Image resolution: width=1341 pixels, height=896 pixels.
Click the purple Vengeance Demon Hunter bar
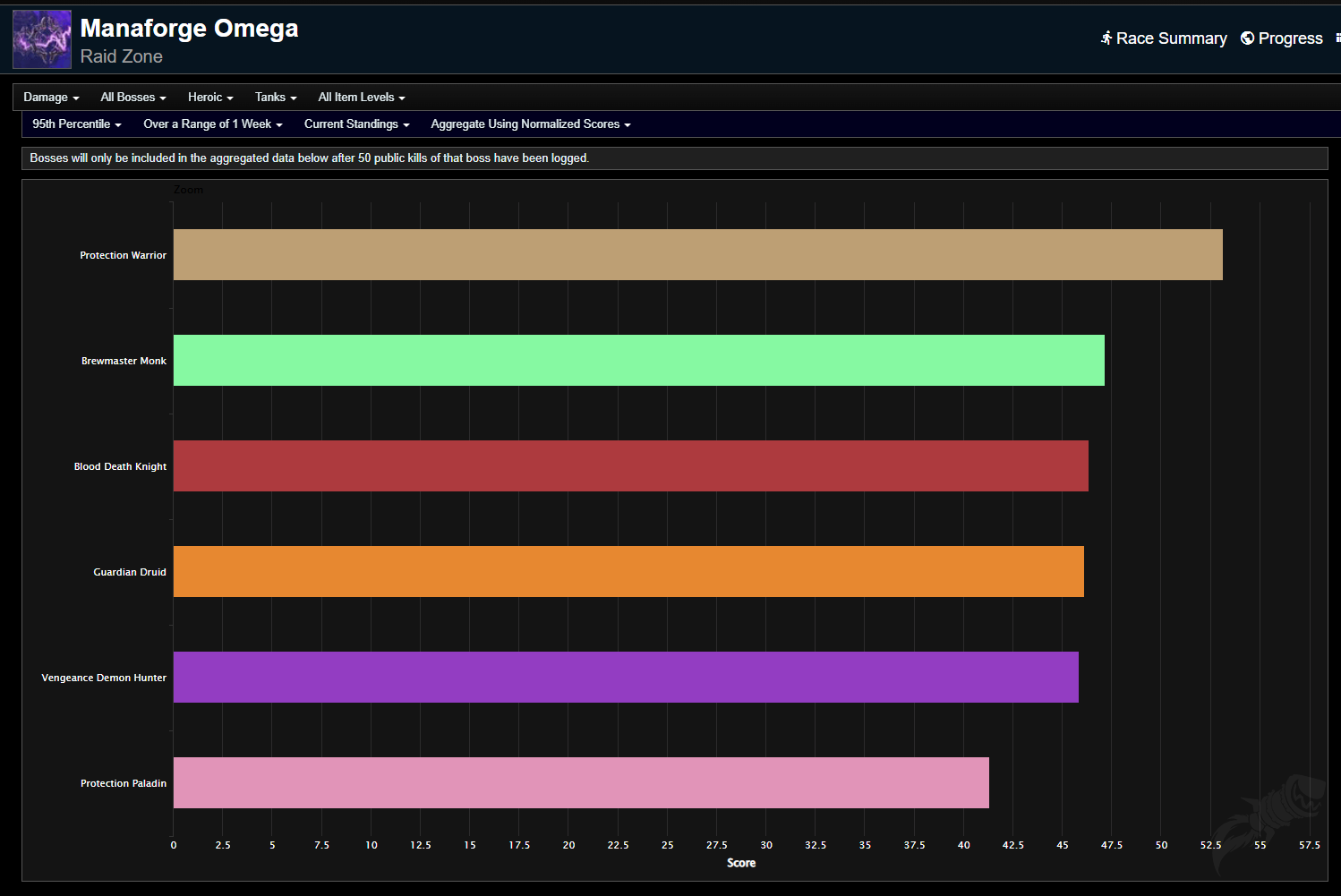(626, 678)
